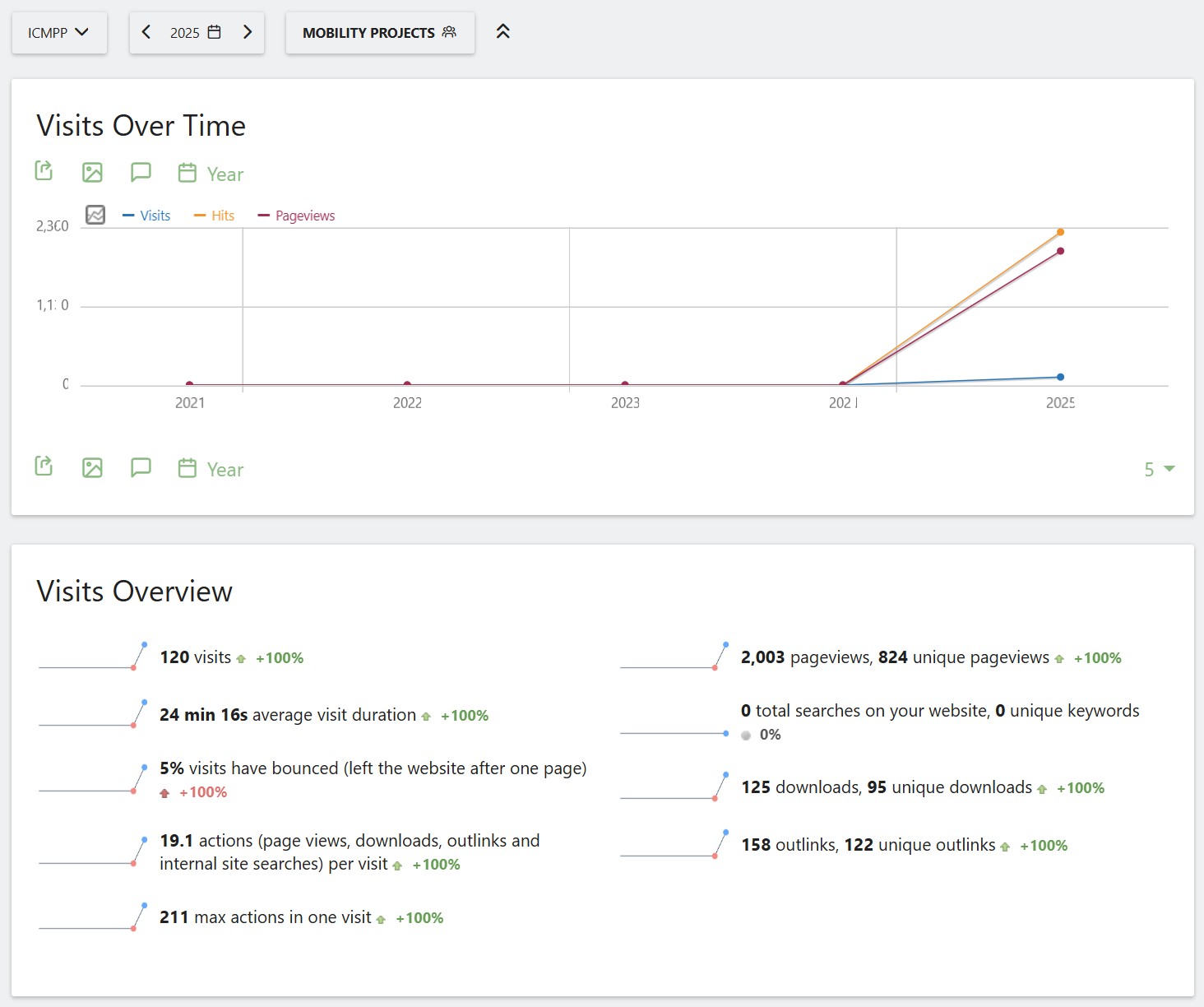This screenshot has height=1007, width=1204.
Task: Click the lower image export icon
Action: pyautogui.click(x=92, y=467)
